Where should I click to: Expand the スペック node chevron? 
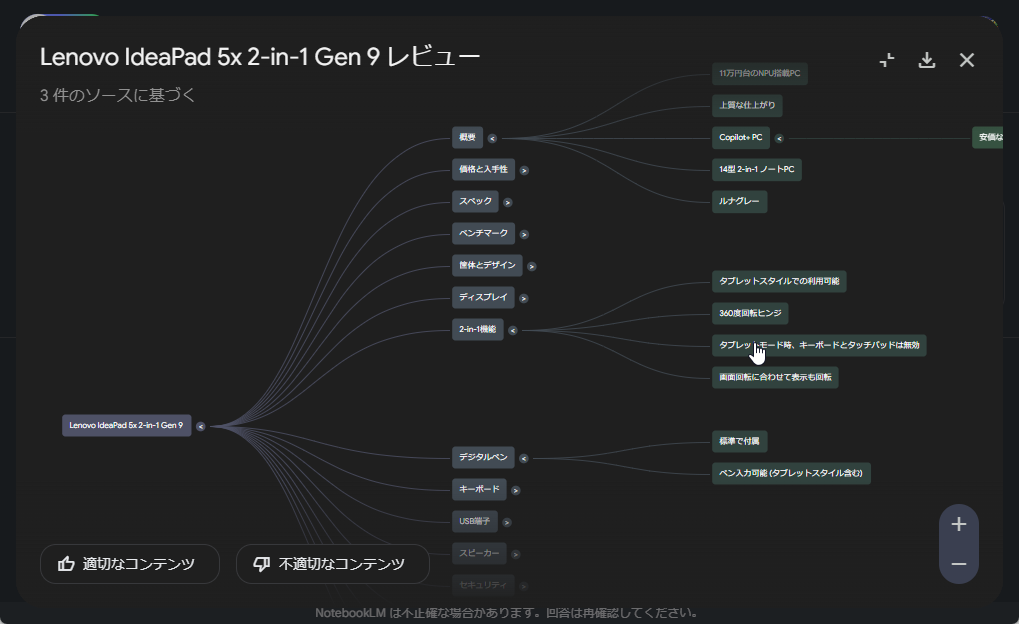click(508, 202)
